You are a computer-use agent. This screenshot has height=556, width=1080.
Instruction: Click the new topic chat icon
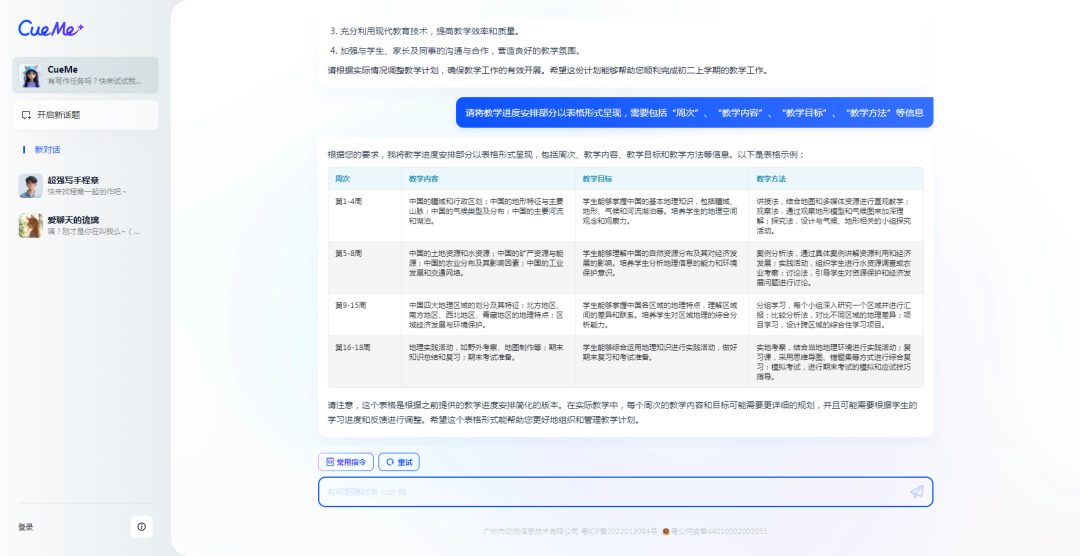pos(27,115)
